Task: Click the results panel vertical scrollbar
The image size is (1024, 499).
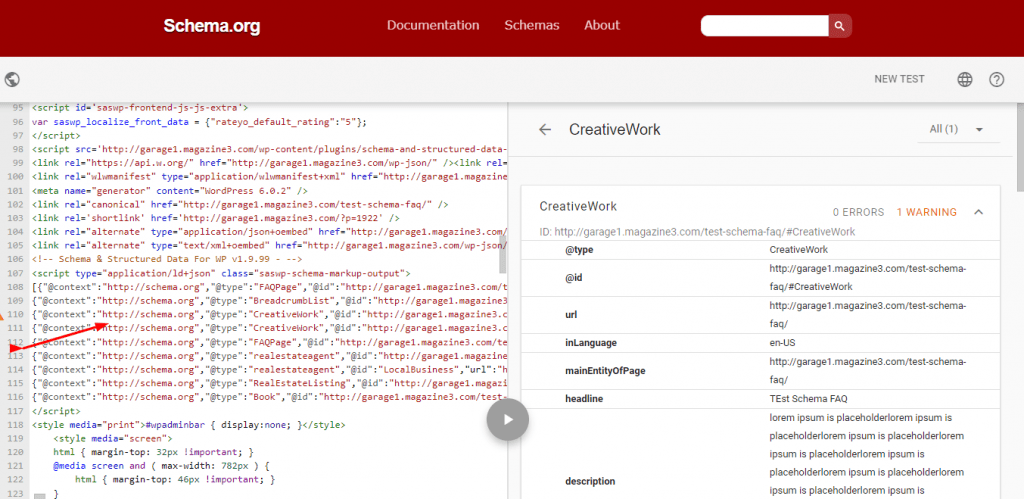Action: point(1019,147)
